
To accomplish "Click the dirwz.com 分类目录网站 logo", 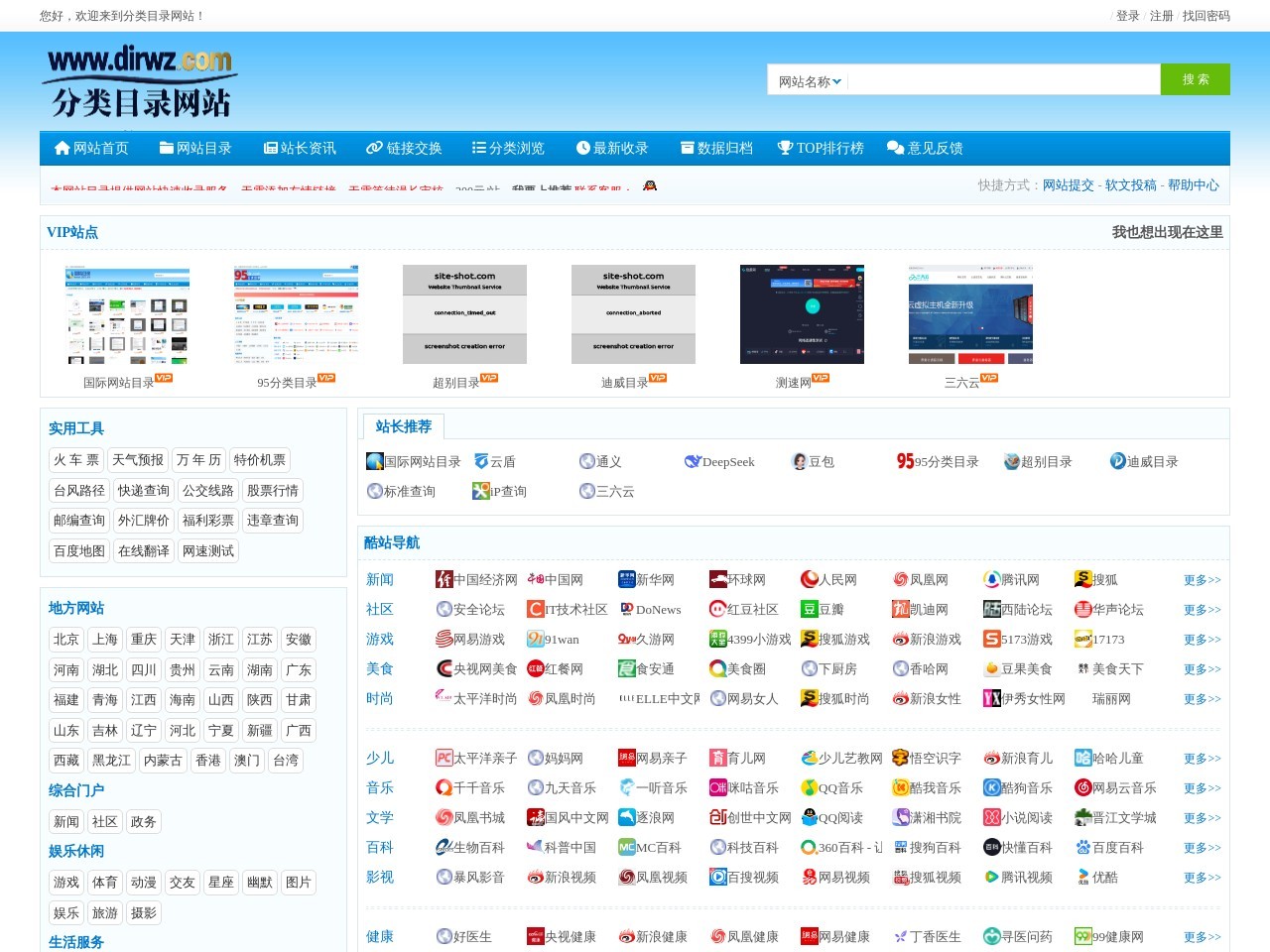I will click(140, 82).
